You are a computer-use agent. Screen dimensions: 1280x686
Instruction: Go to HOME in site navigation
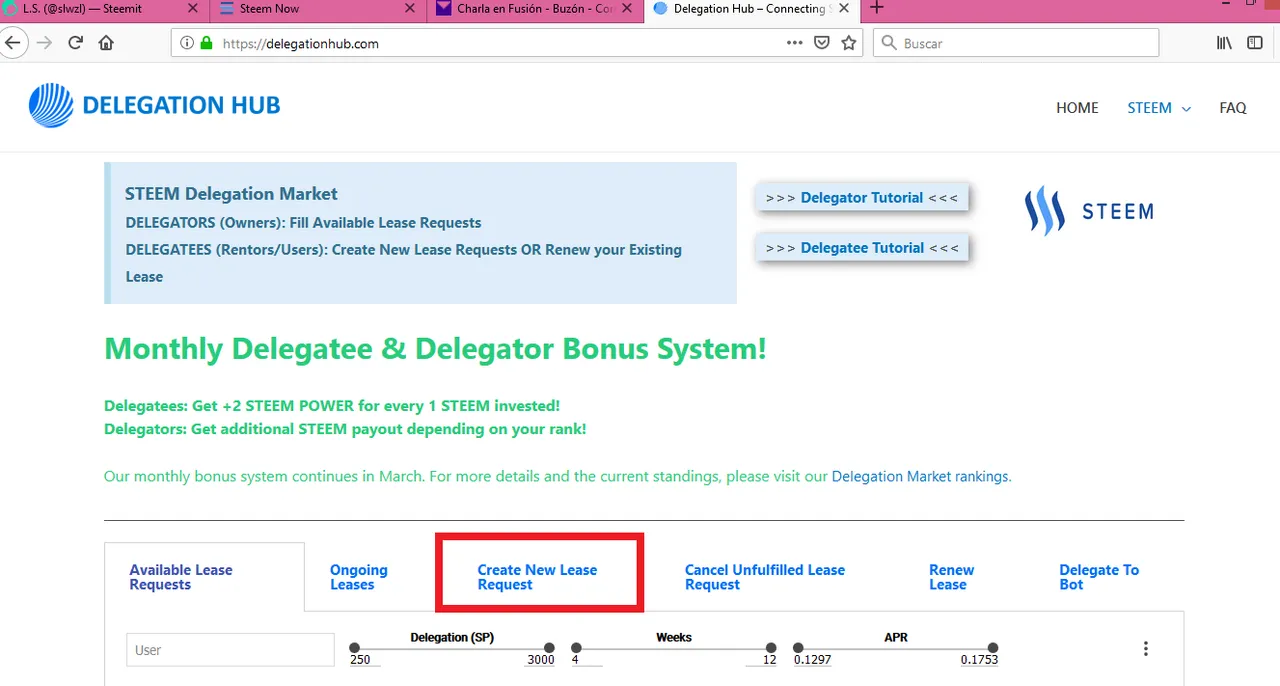pos(1077,108)
